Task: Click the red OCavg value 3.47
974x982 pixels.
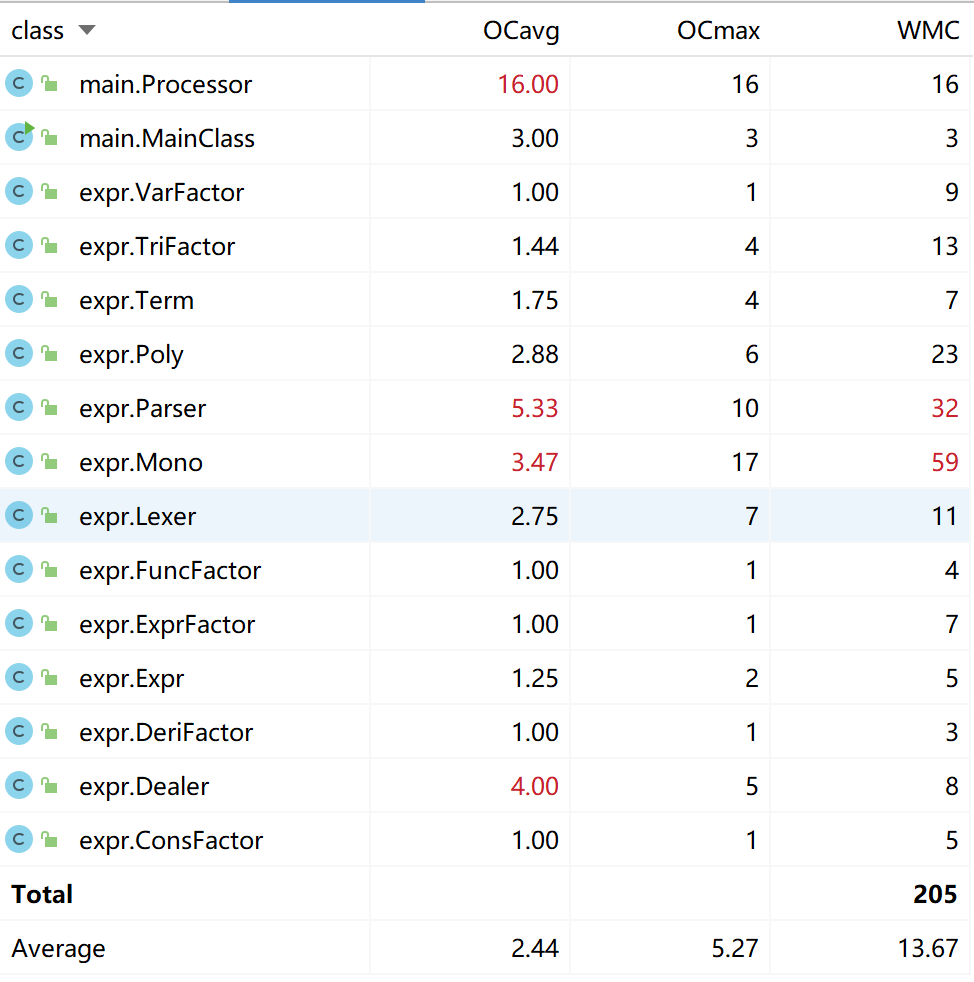Action: click(x=534, y=462)
